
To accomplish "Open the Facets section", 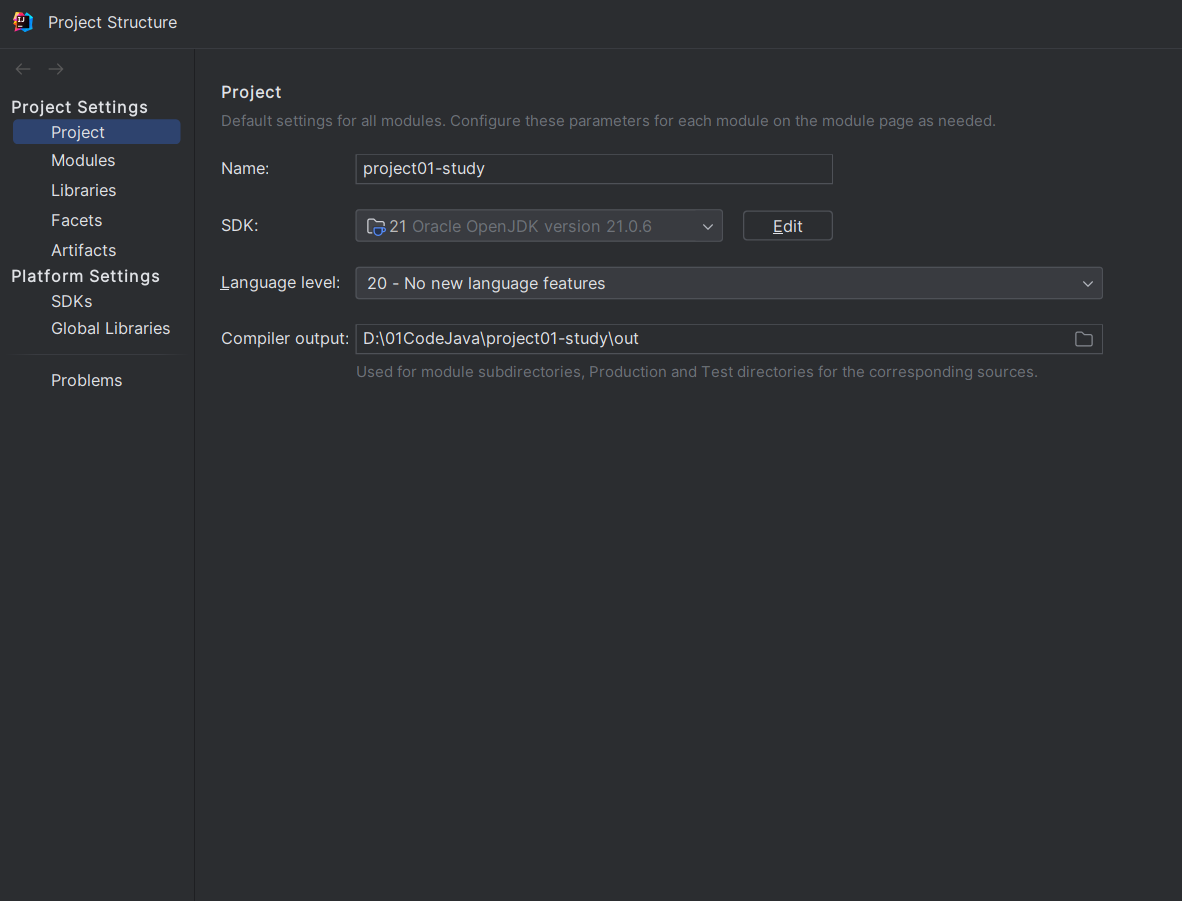I will [x=76, y=220].
